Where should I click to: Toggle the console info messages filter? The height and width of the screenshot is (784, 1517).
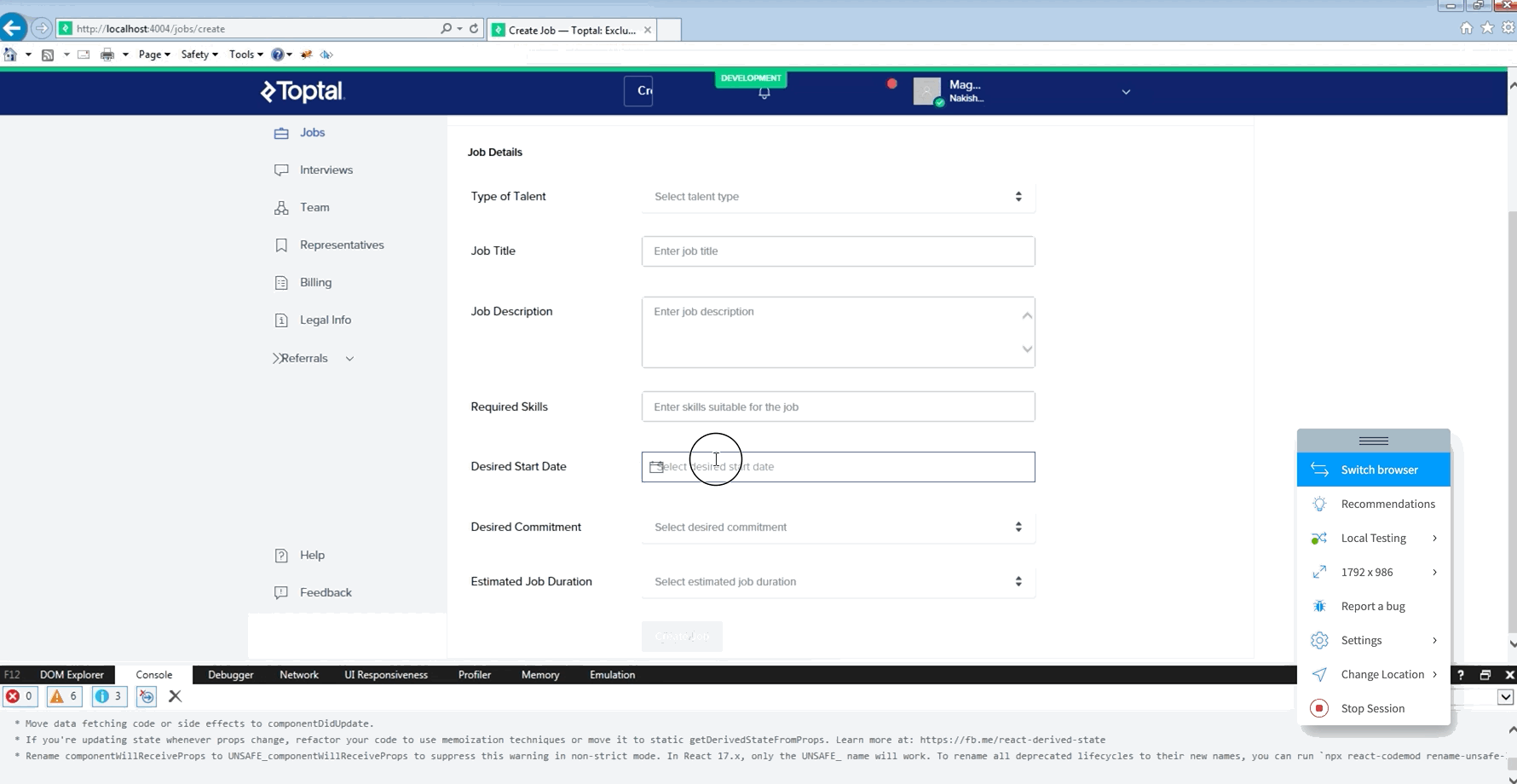[x=109, y=696]
